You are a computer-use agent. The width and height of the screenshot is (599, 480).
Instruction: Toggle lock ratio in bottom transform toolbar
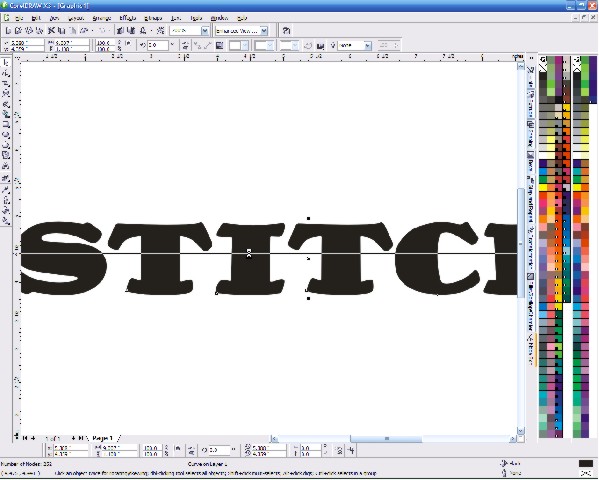(x=177, y=449)
